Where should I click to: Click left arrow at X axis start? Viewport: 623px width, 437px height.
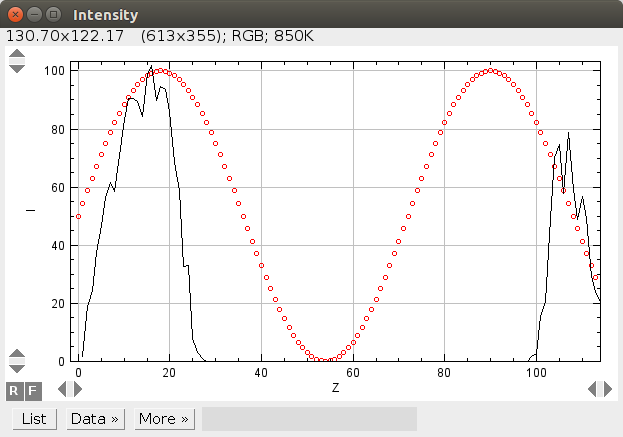click(62, 388)
